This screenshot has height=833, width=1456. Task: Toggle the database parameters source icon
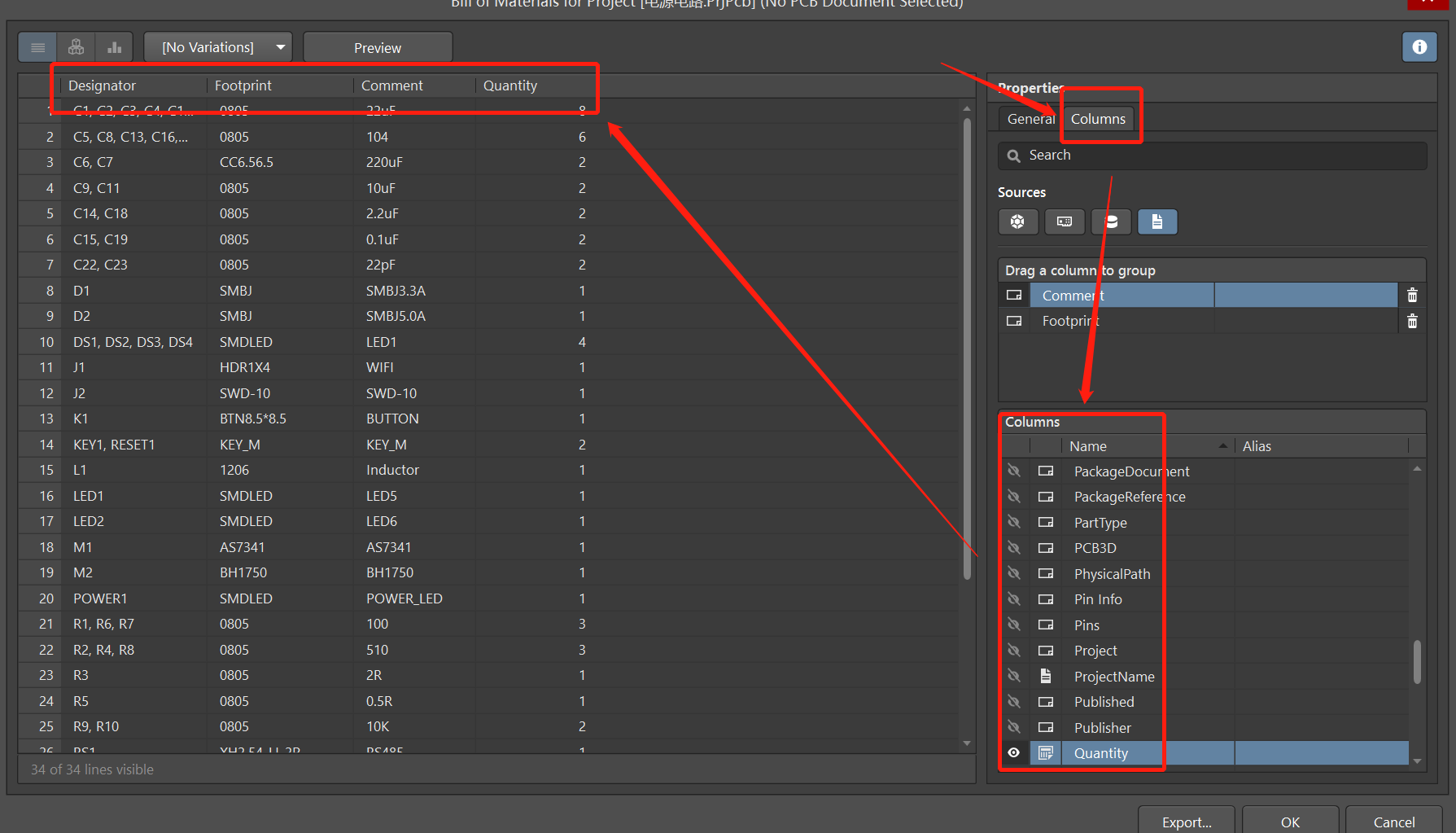1111,221
